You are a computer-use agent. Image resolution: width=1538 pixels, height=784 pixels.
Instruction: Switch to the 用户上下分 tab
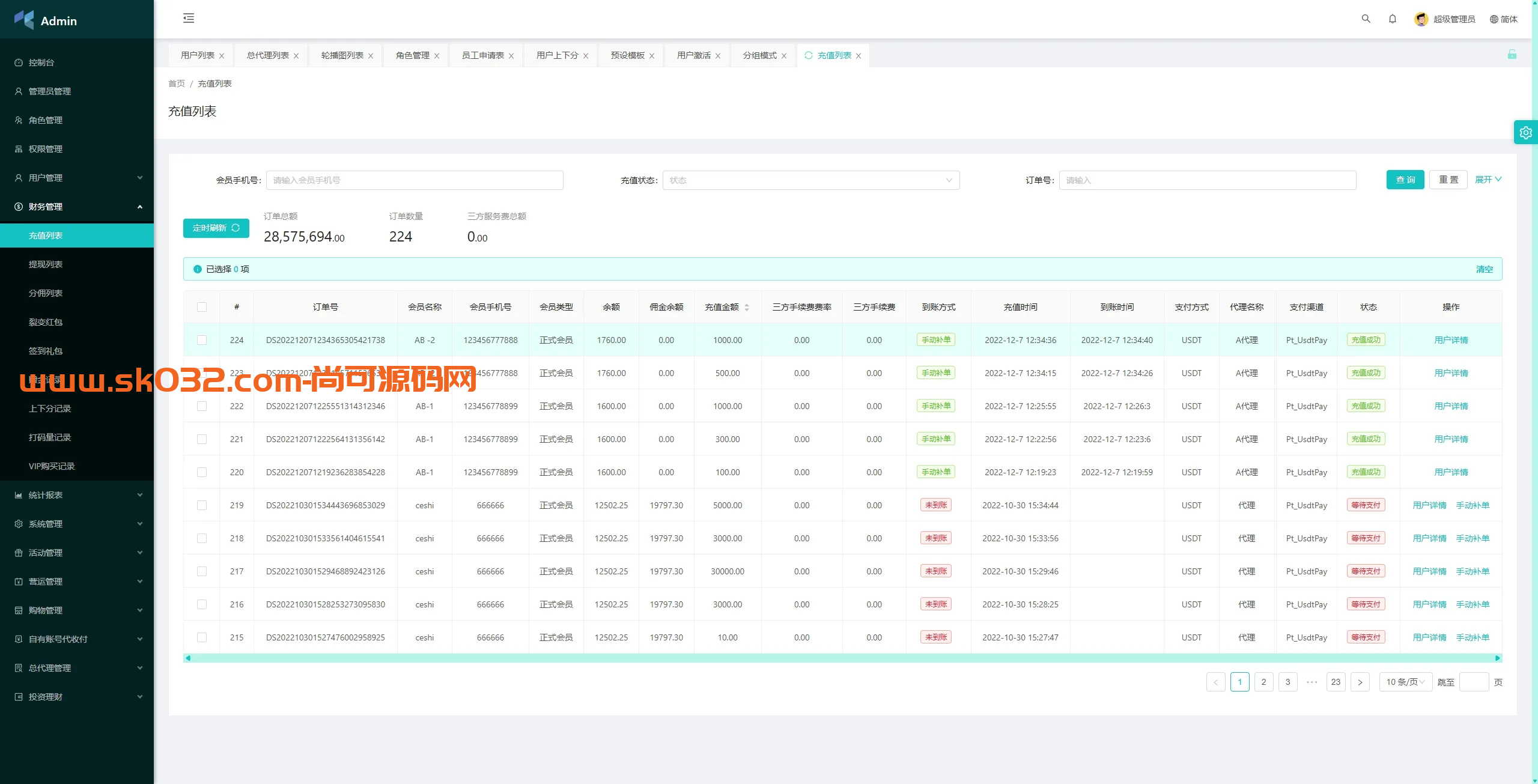click(557, 55)
